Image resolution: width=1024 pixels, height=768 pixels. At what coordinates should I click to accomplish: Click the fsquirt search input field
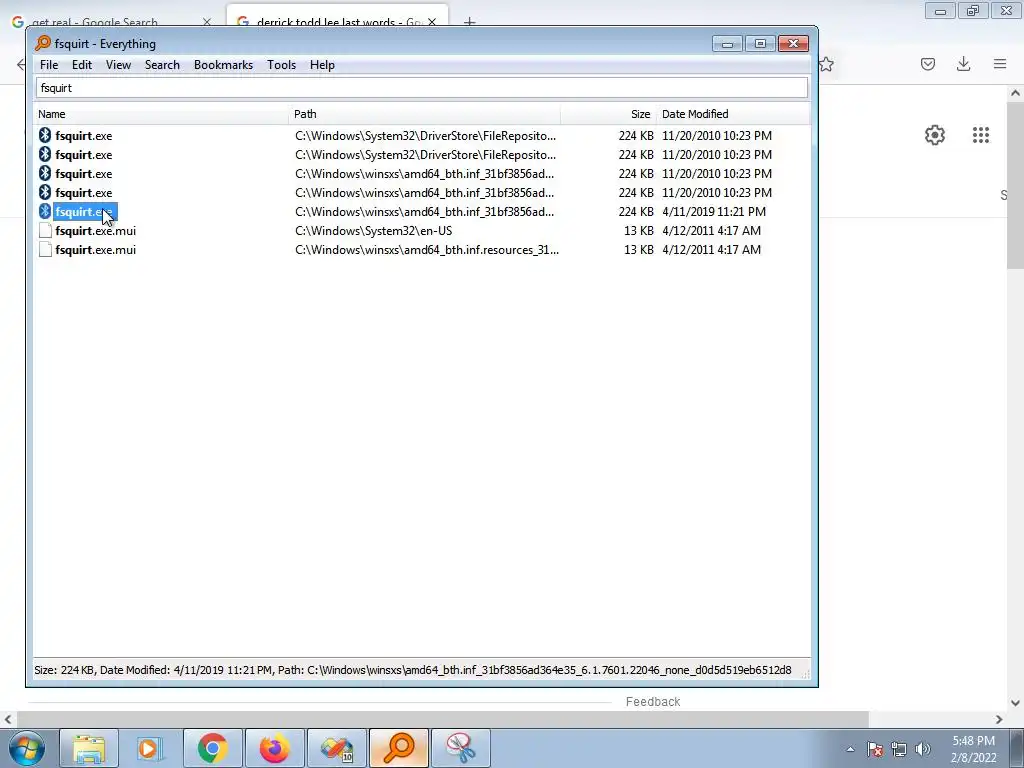(422, 88)
